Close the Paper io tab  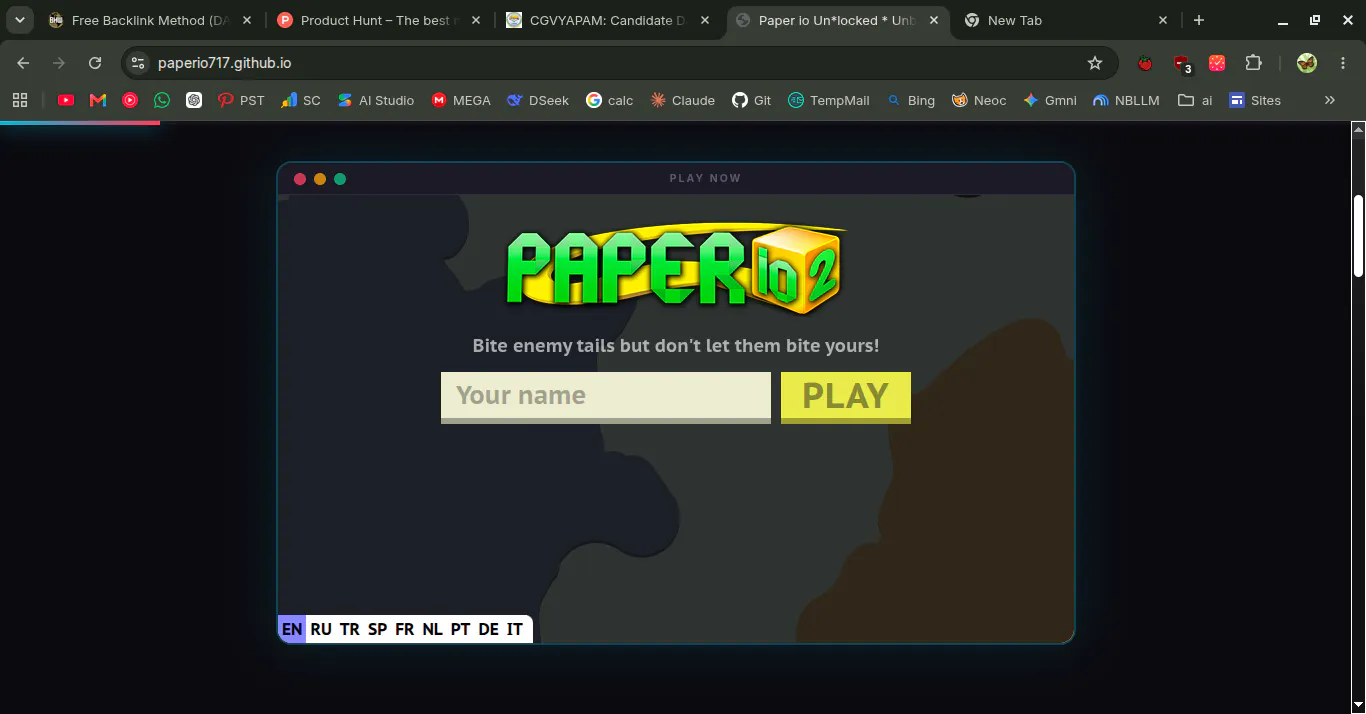[934, 20]
